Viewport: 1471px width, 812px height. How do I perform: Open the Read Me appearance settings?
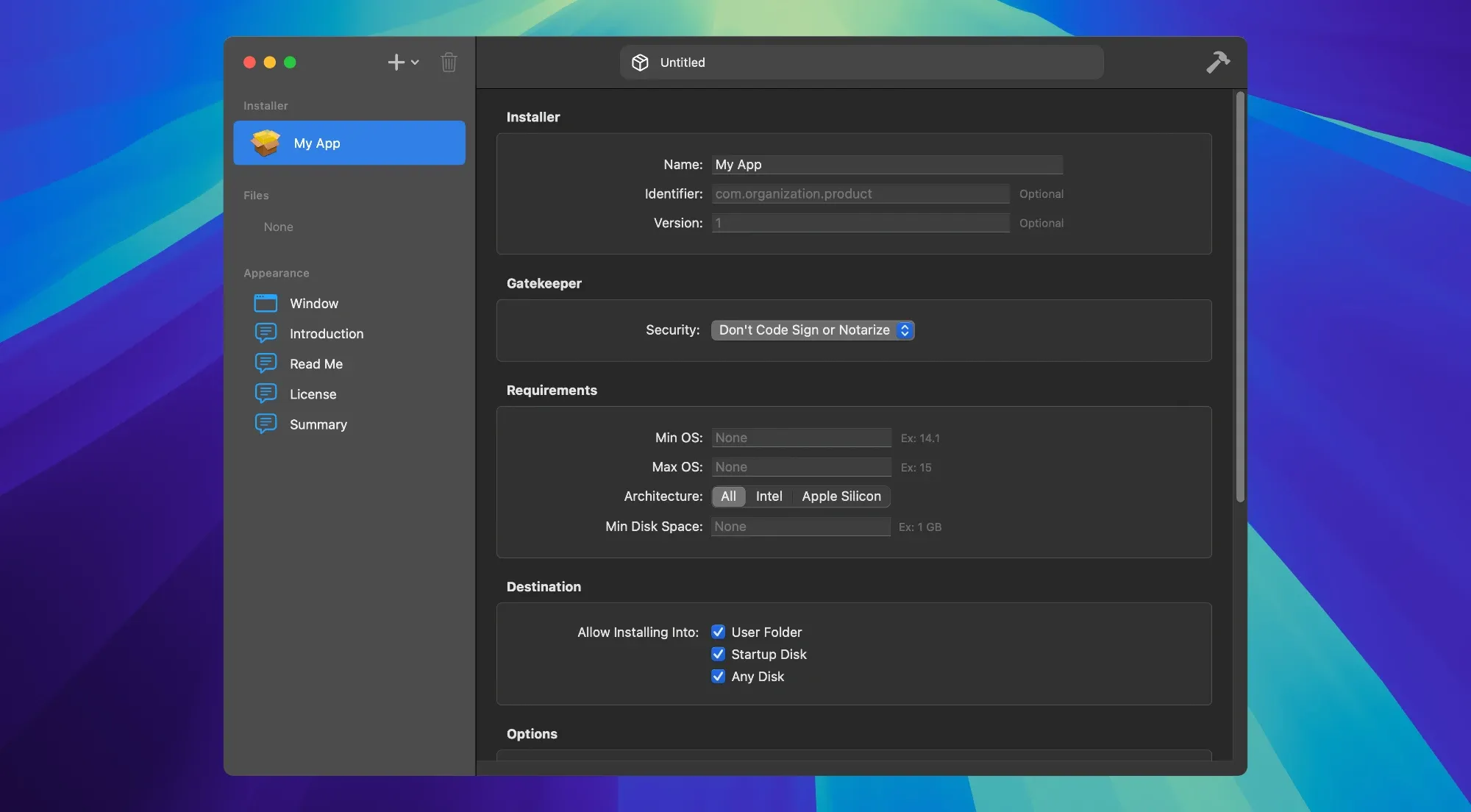pyautogui.click(x=316, y=363)
